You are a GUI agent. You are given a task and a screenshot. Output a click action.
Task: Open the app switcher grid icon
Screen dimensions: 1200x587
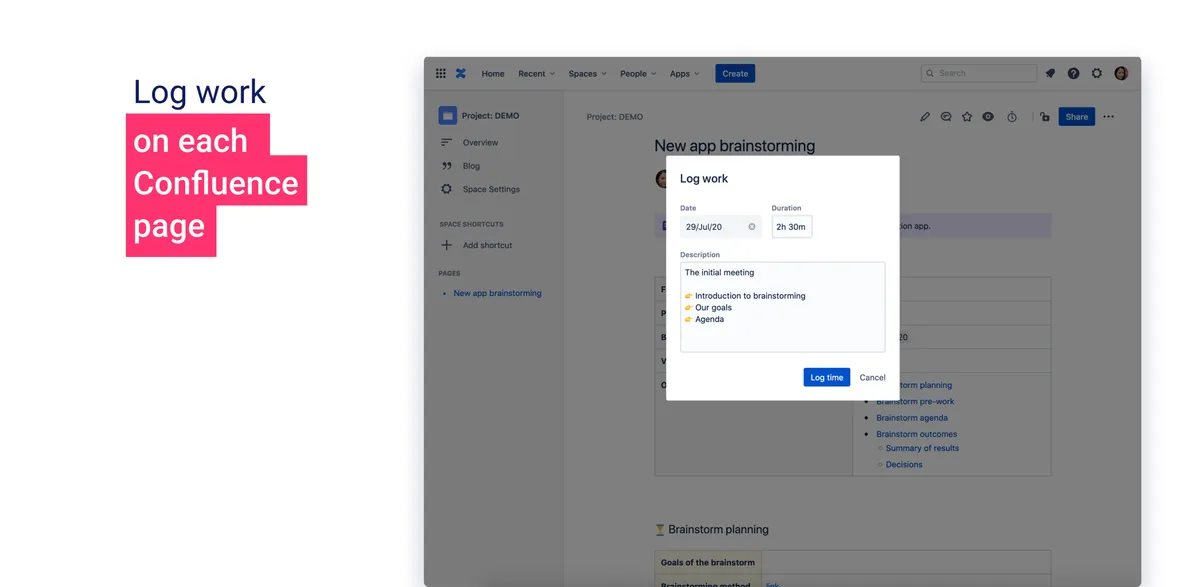click(x=441, y=73)
